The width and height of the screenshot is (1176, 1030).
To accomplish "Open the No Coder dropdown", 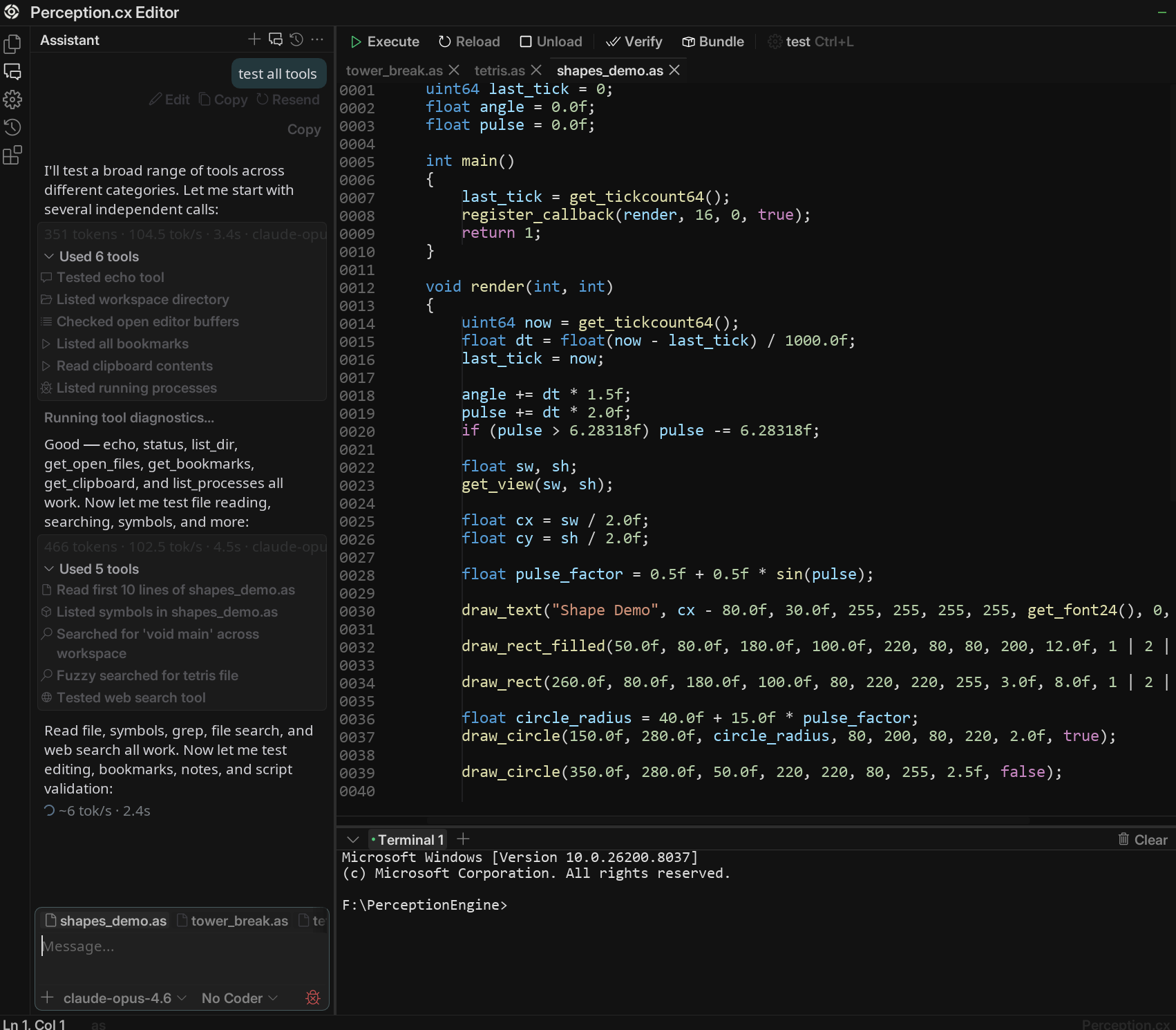I will click(239, 998).
